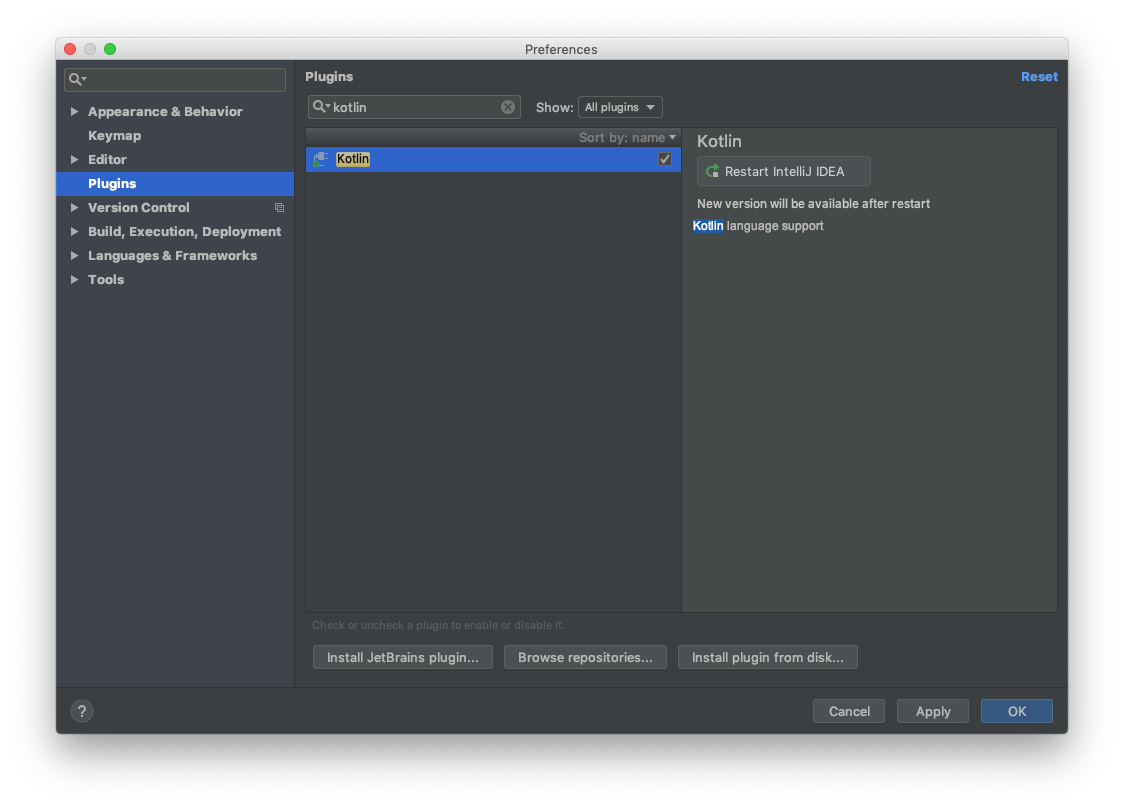Viewport: 1124px width, 808px height.
Task: Click the Cancel button
Action: 849,711
